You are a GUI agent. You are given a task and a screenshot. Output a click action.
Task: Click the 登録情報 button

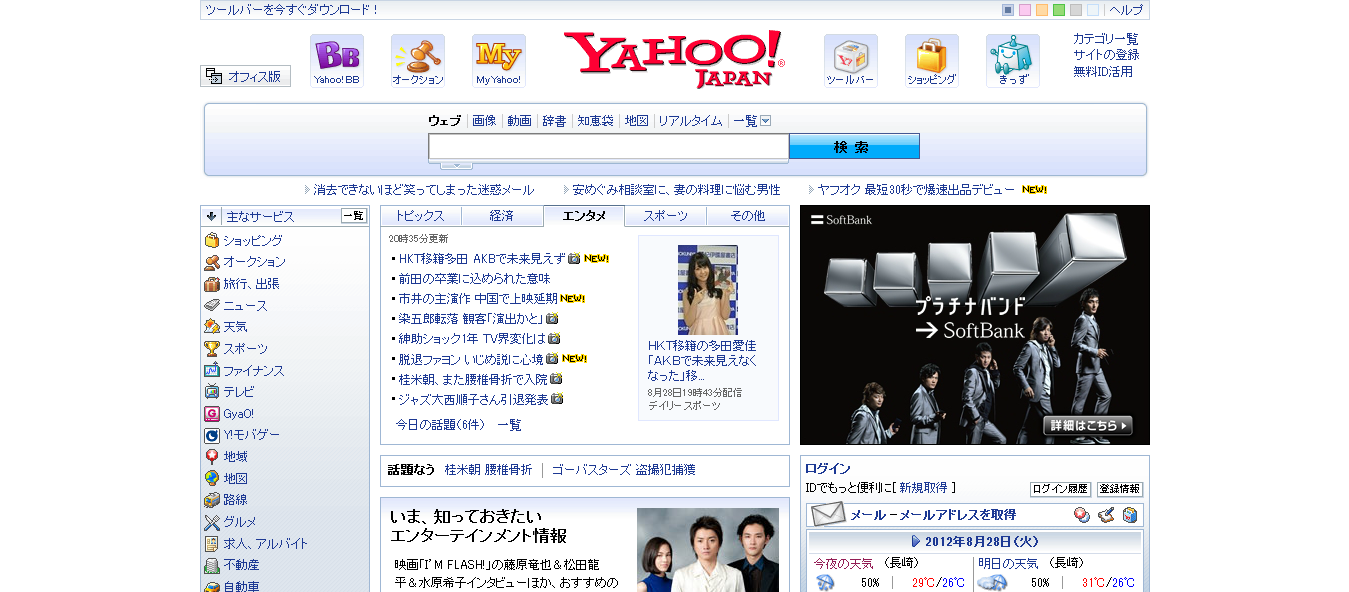(x=1120, y=489)
